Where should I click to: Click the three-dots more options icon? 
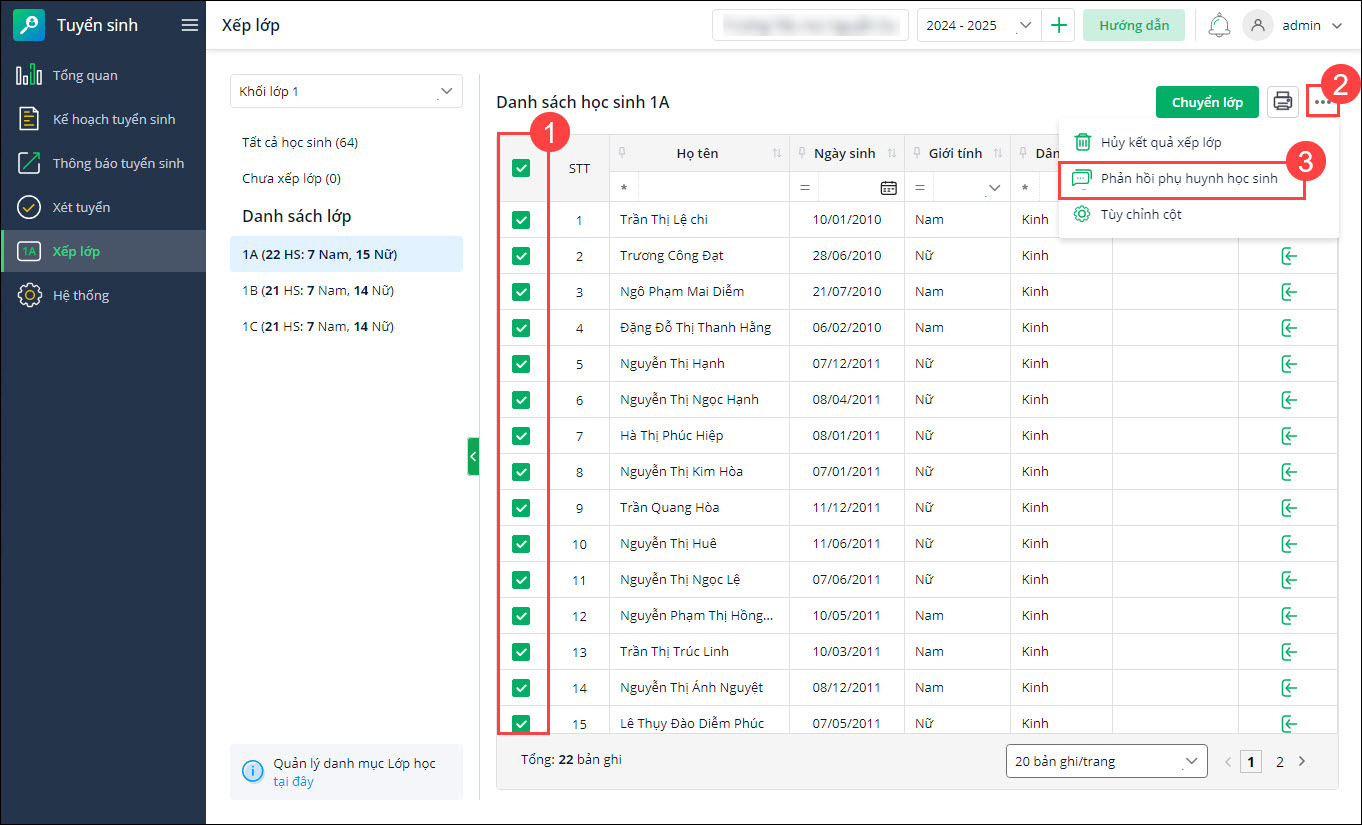[x=1324, y=102]
